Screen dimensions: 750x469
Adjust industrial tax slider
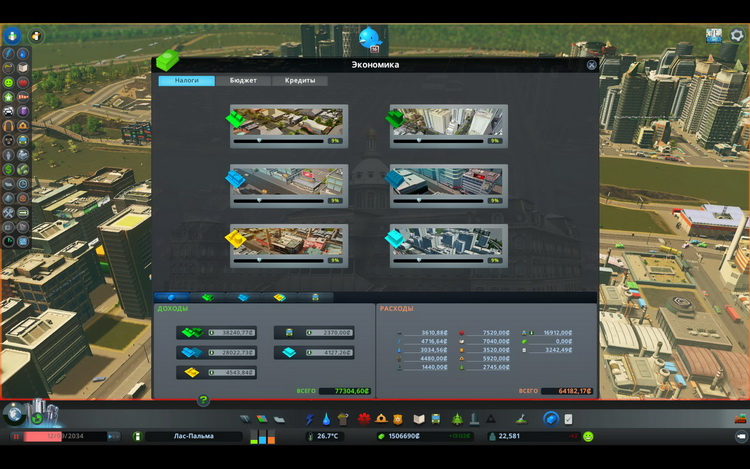click(x=278, y=260)
